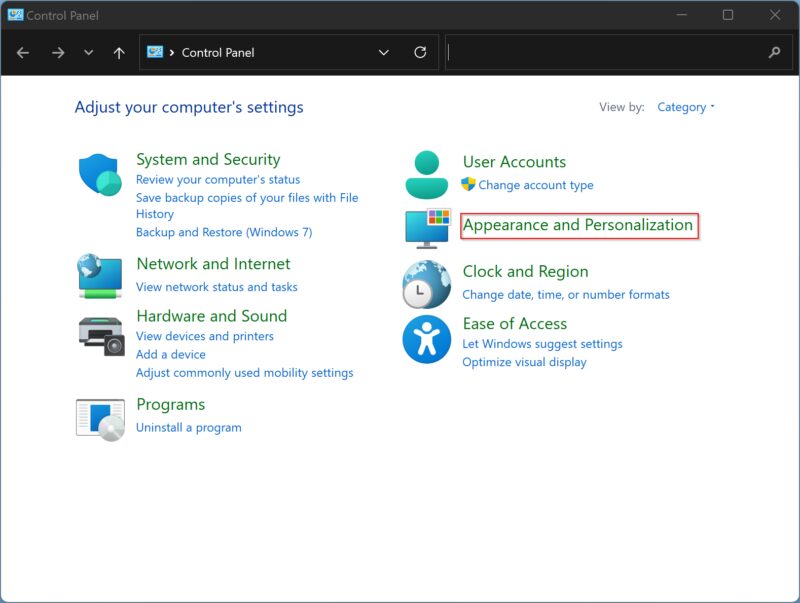The width and height of the screenshot is (800, 603).
Task: Click the Hardware and Sound printer icon
Action: point(102,336)
